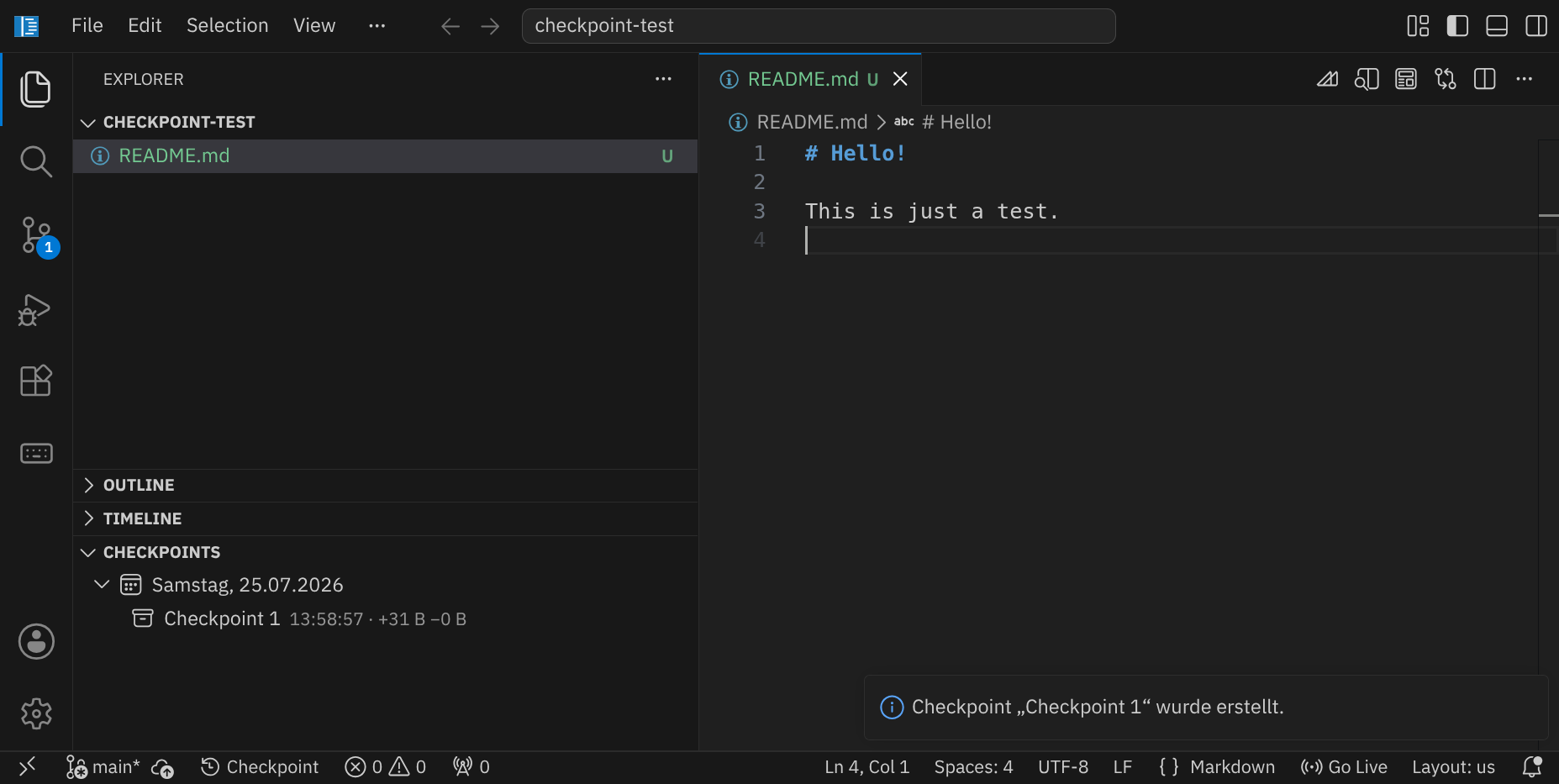The image size is (1559, 784).
Task: Open the Edit menu
Action: tap(145, 26)
